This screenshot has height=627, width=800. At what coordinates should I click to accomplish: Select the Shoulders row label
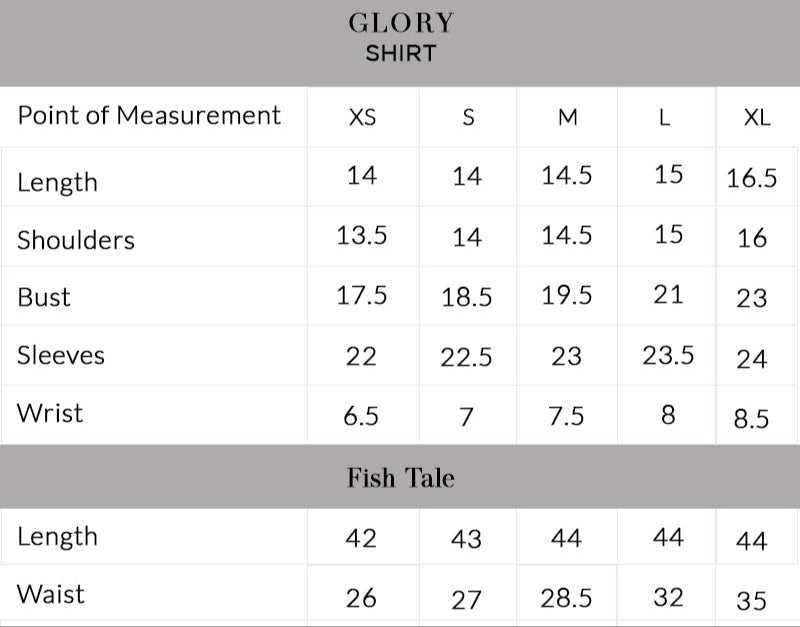(75, 240)
